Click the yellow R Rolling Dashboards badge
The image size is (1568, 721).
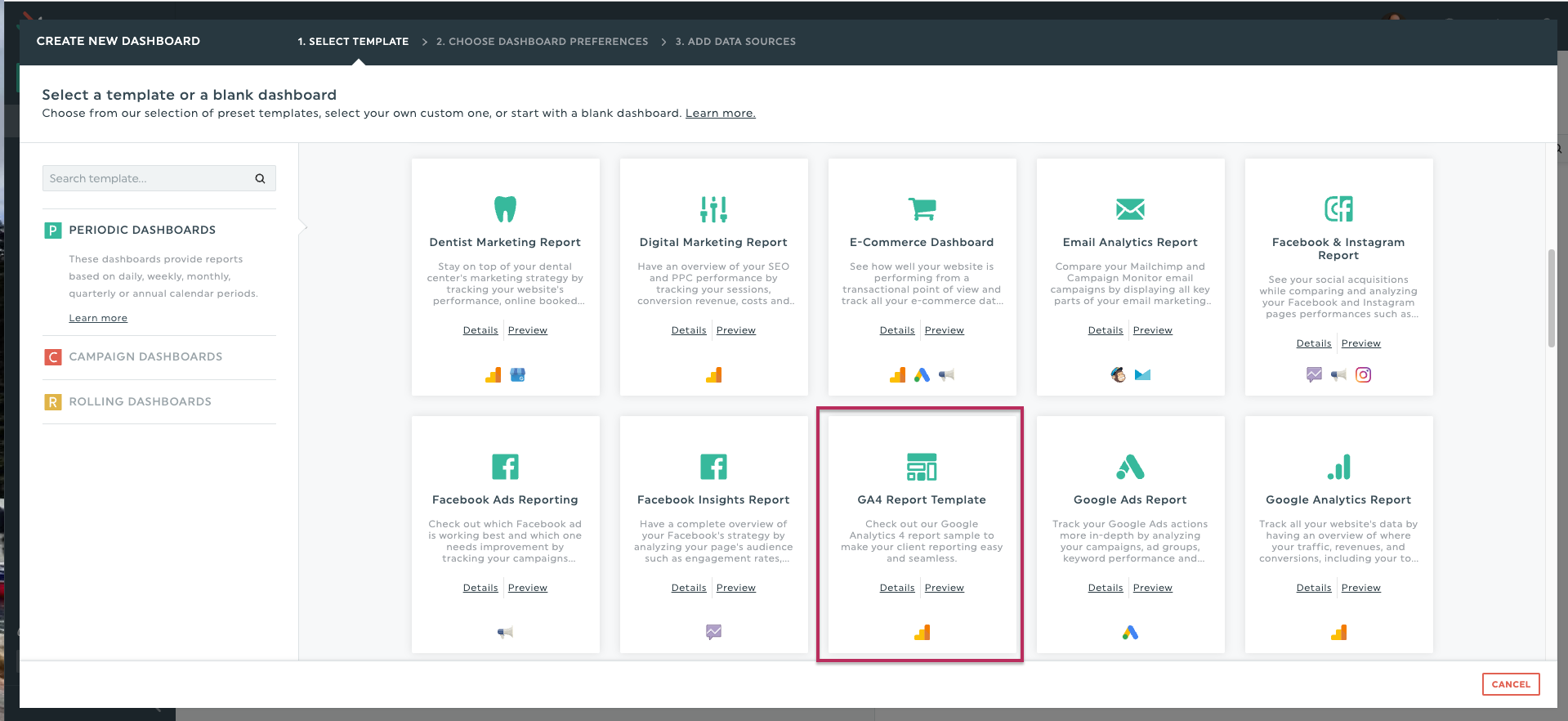pos(52,402)
